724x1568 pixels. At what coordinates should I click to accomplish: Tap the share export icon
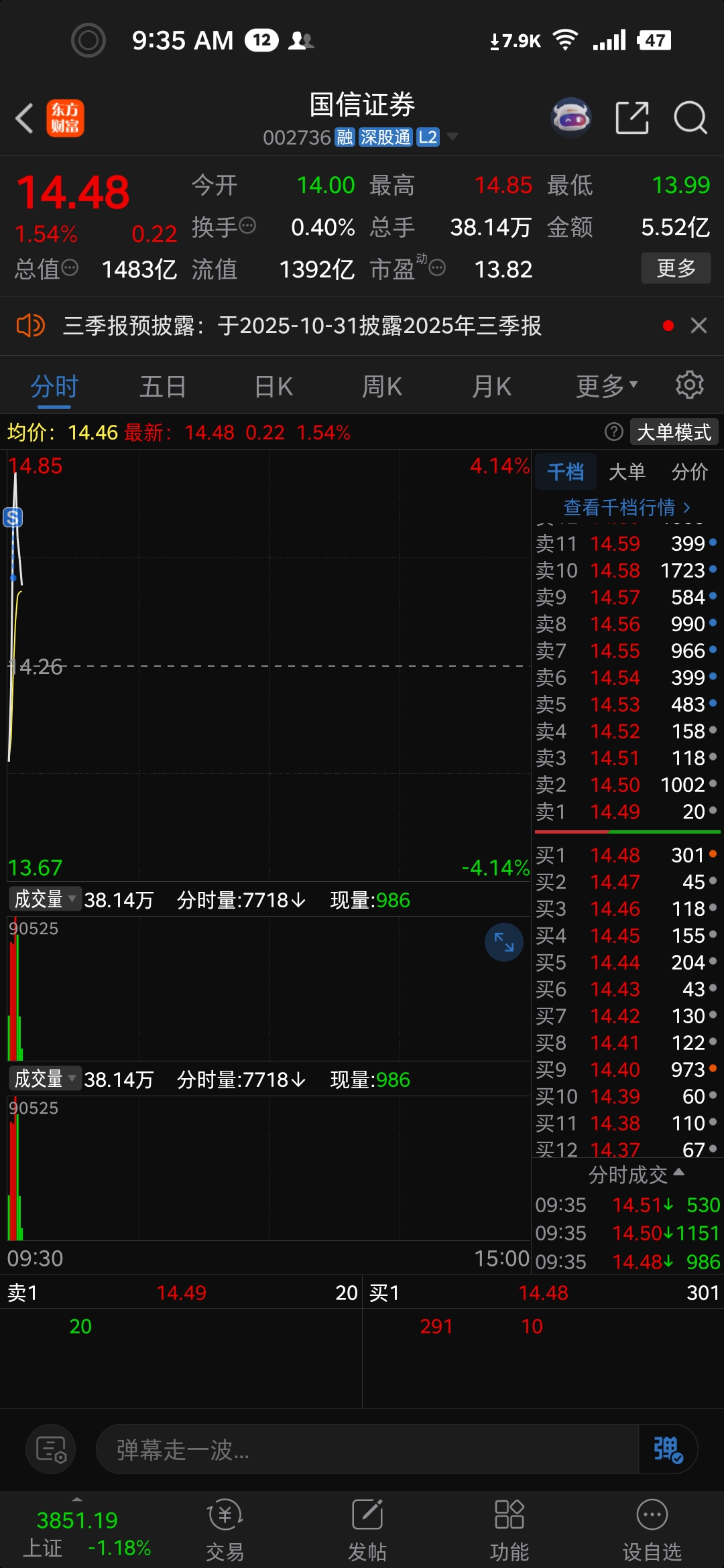632,119
